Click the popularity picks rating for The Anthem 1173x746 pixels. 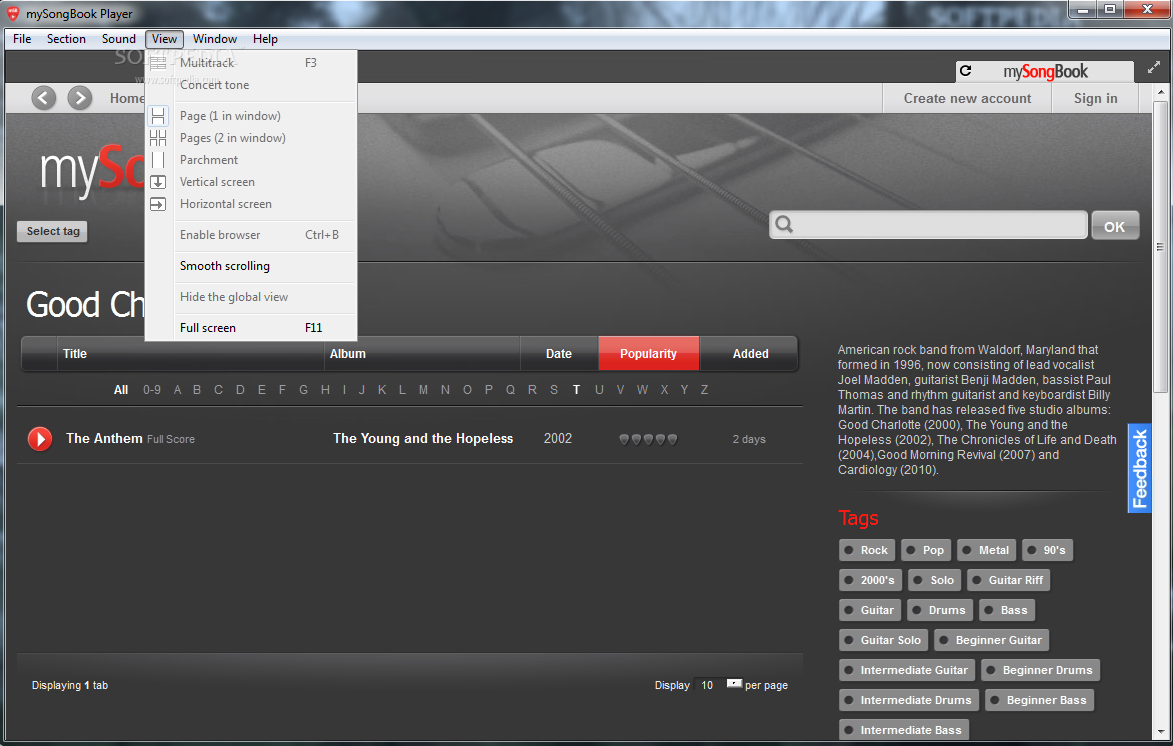[648, 439]
